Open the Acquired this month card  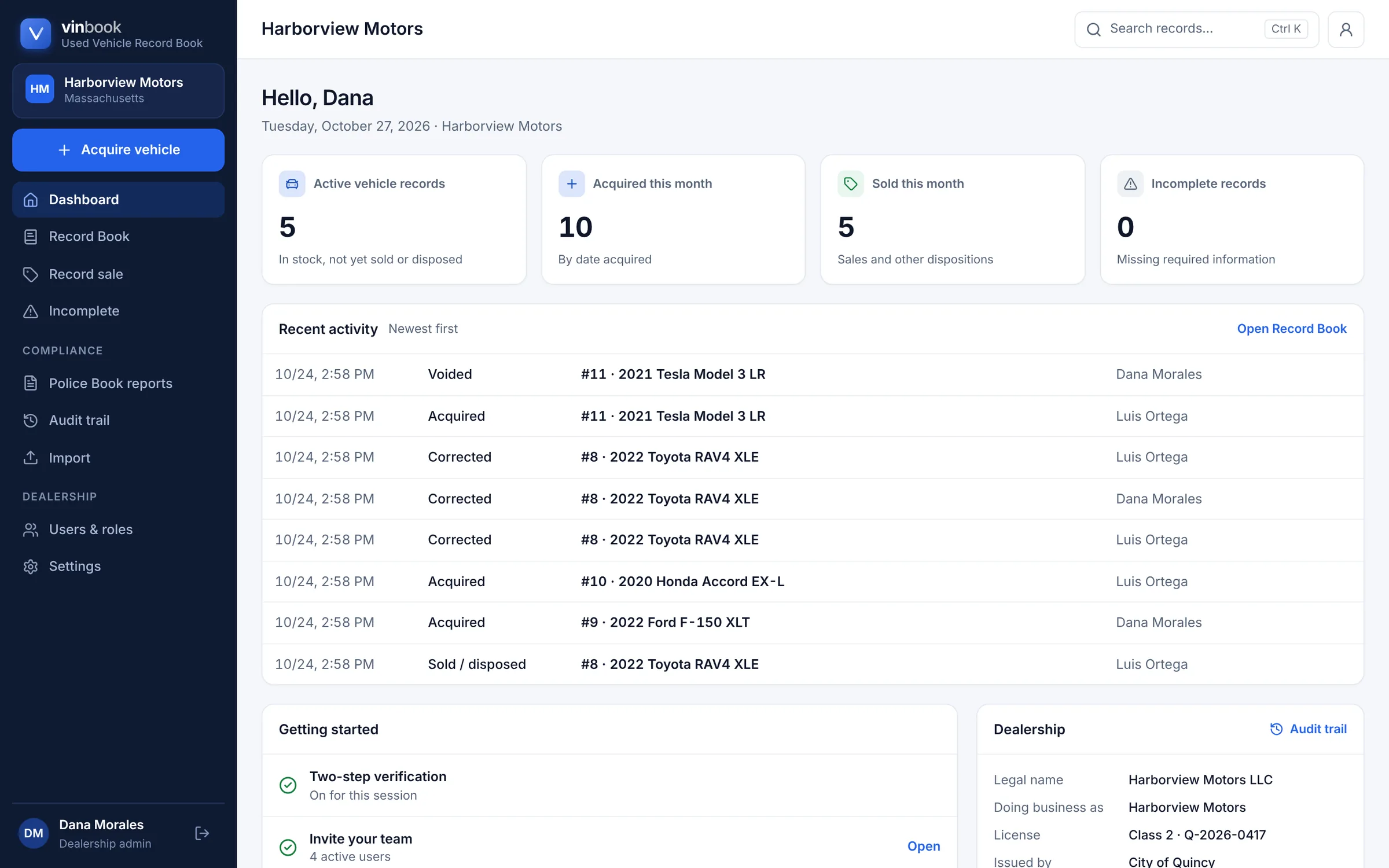(x=673, y=219)
